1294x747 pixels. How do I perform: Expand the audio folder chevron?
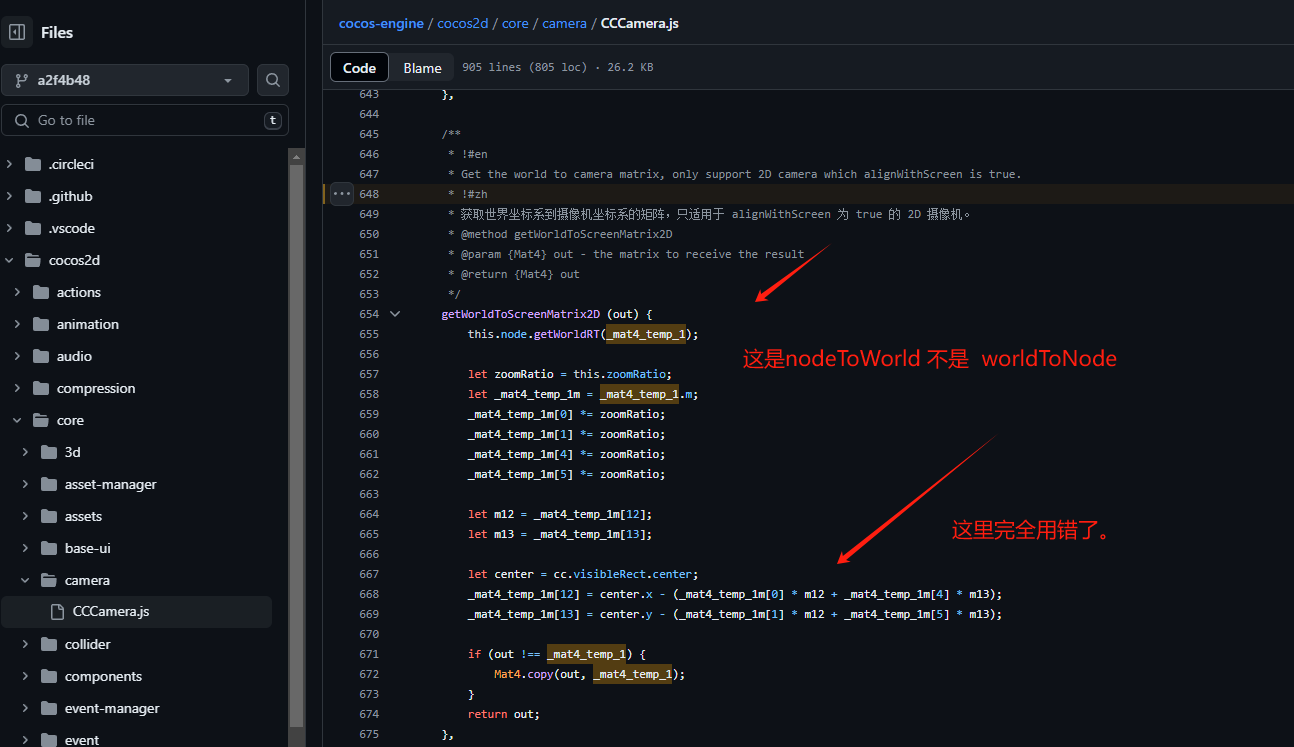click(18, 356)
